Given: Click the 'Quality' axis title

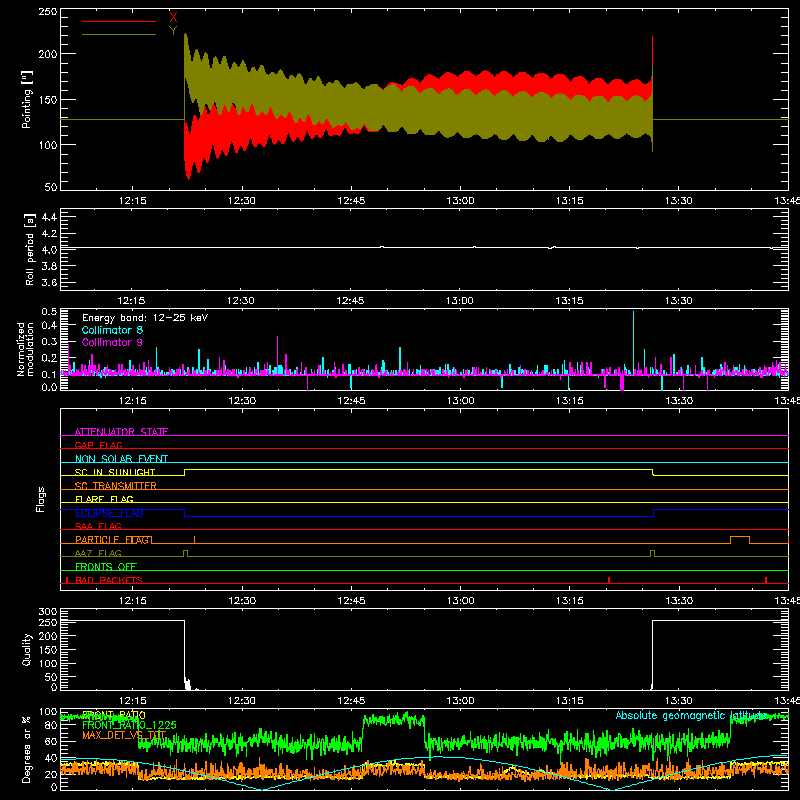Looking at the screenshot, I should pos(27,649).
